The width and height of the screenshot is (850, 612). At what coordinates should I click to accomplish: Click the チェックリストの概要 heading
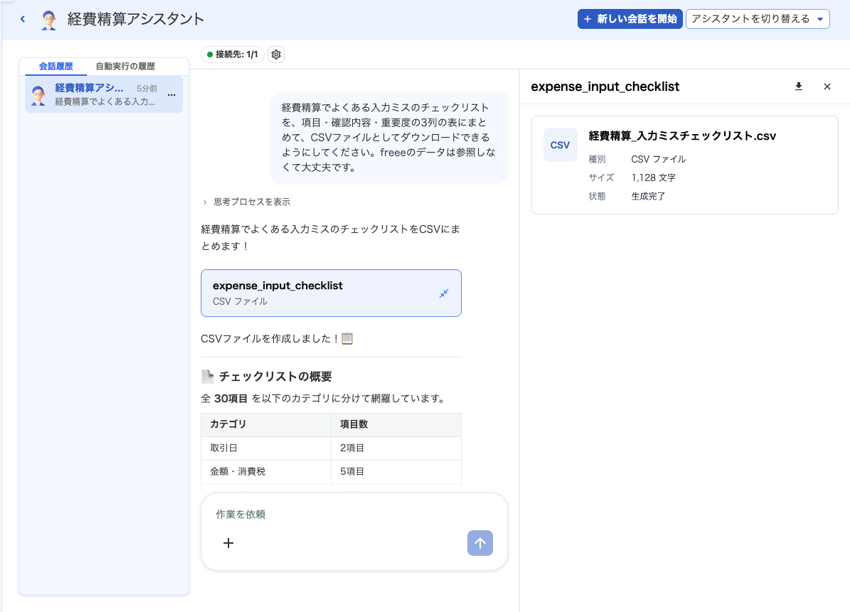[x=275, y=376]
